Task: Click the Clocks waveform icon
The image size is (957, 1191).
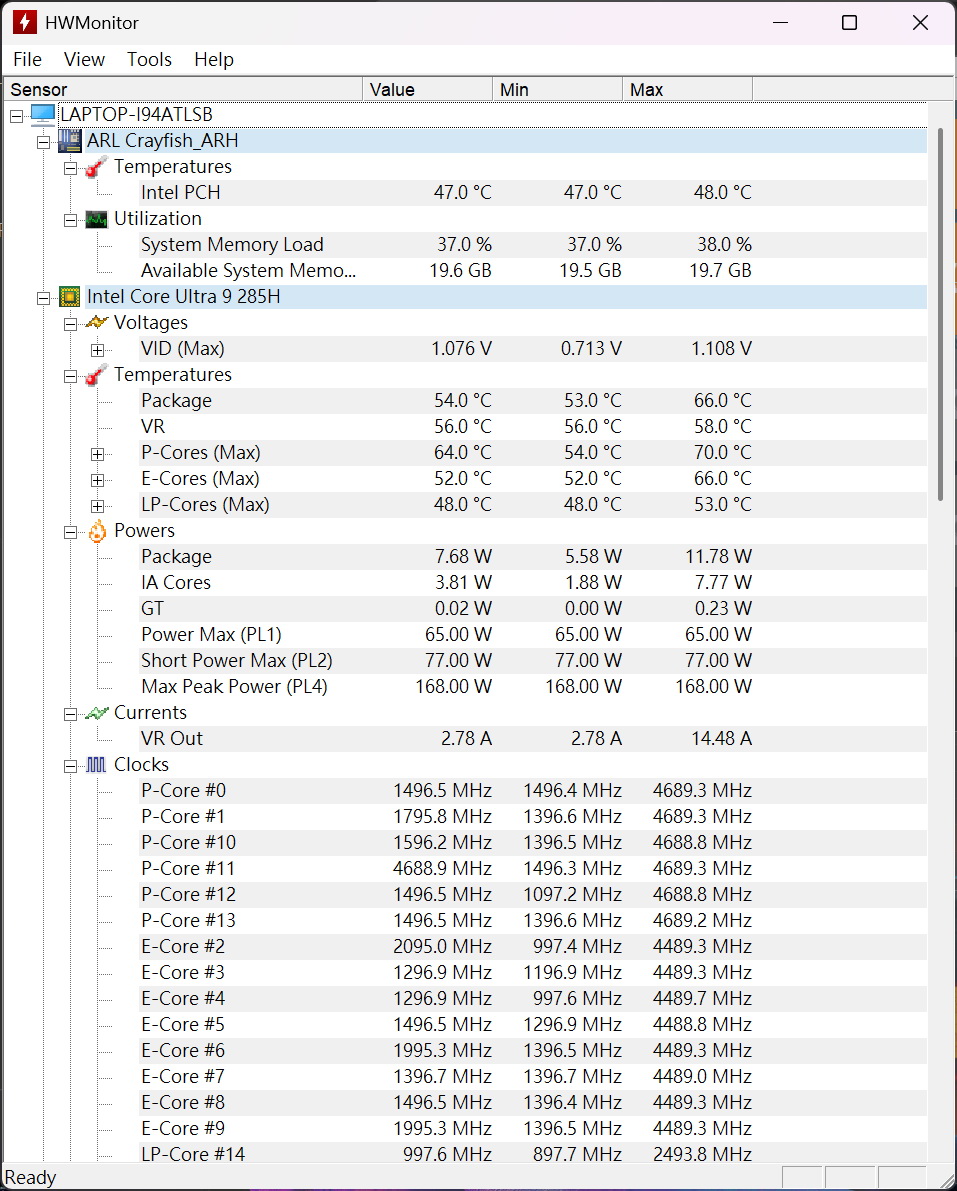Action: (96, 765)
